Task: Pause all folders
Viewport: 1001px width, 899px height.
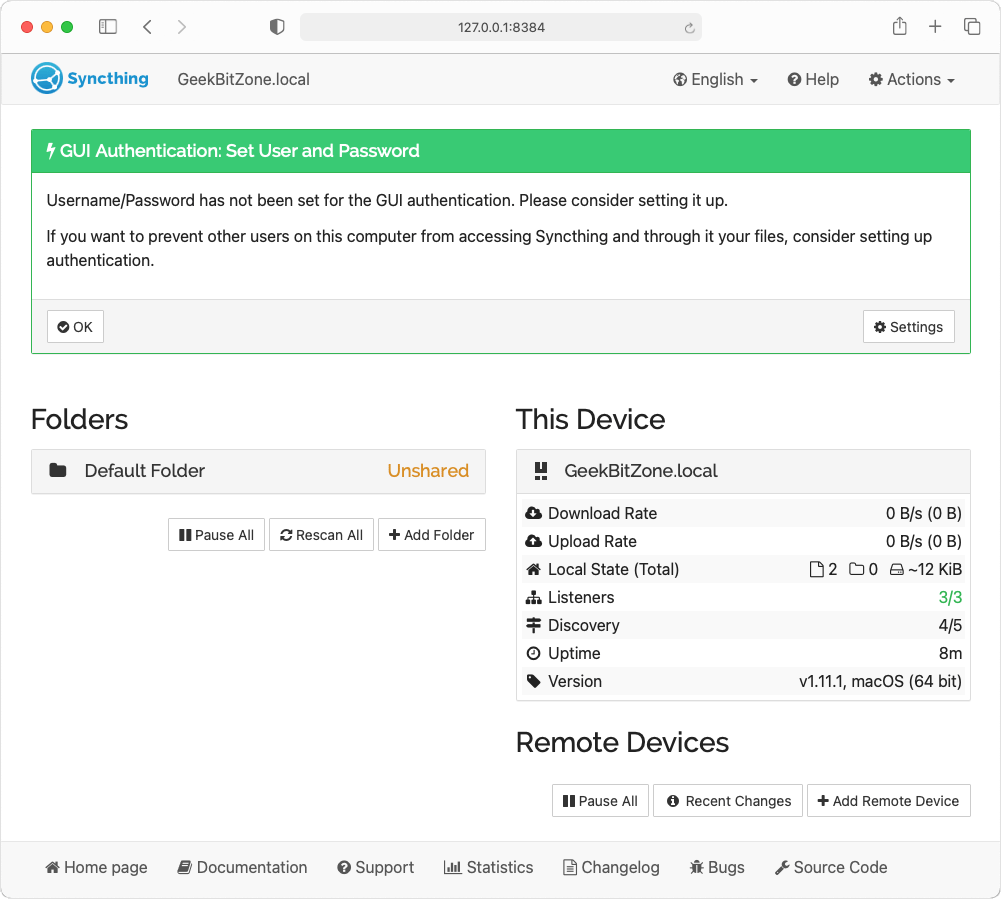Action: pyautogui.click(x=216, y=534)
